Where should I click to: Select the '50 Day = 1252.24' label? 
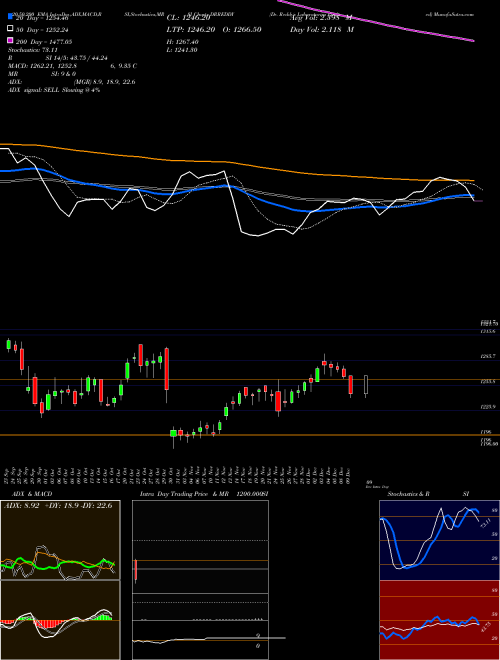coord(42,30)
